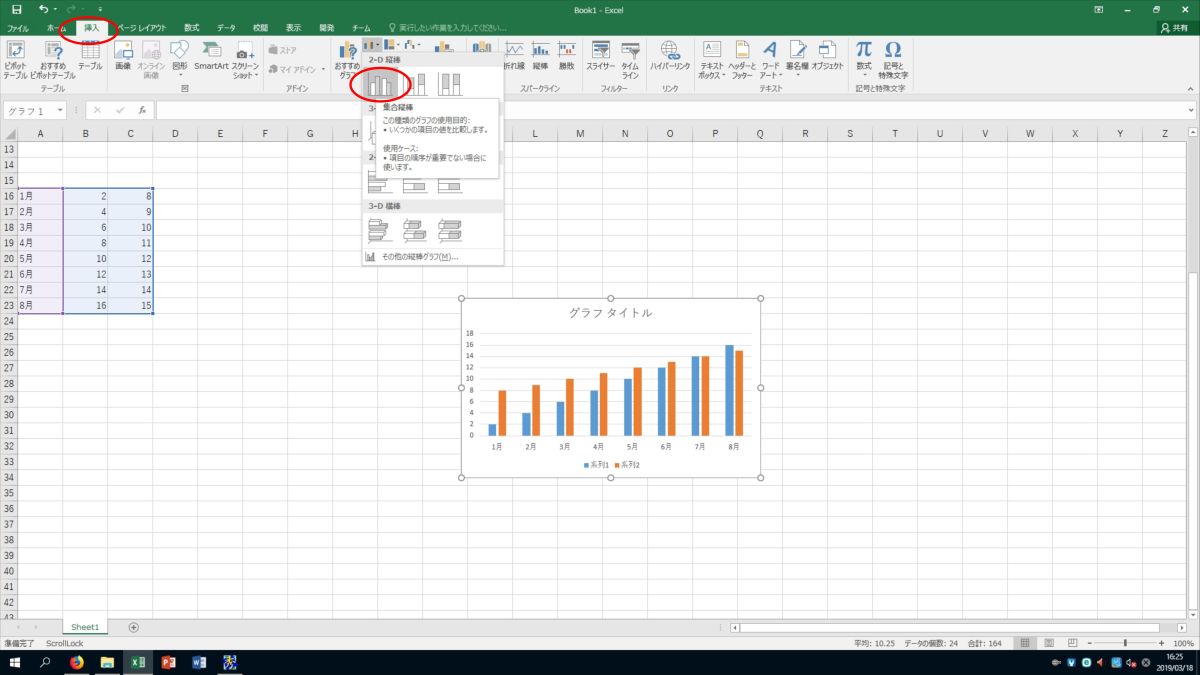Open the Text Box (テキストボックス) dropdown

click(712, 60)
